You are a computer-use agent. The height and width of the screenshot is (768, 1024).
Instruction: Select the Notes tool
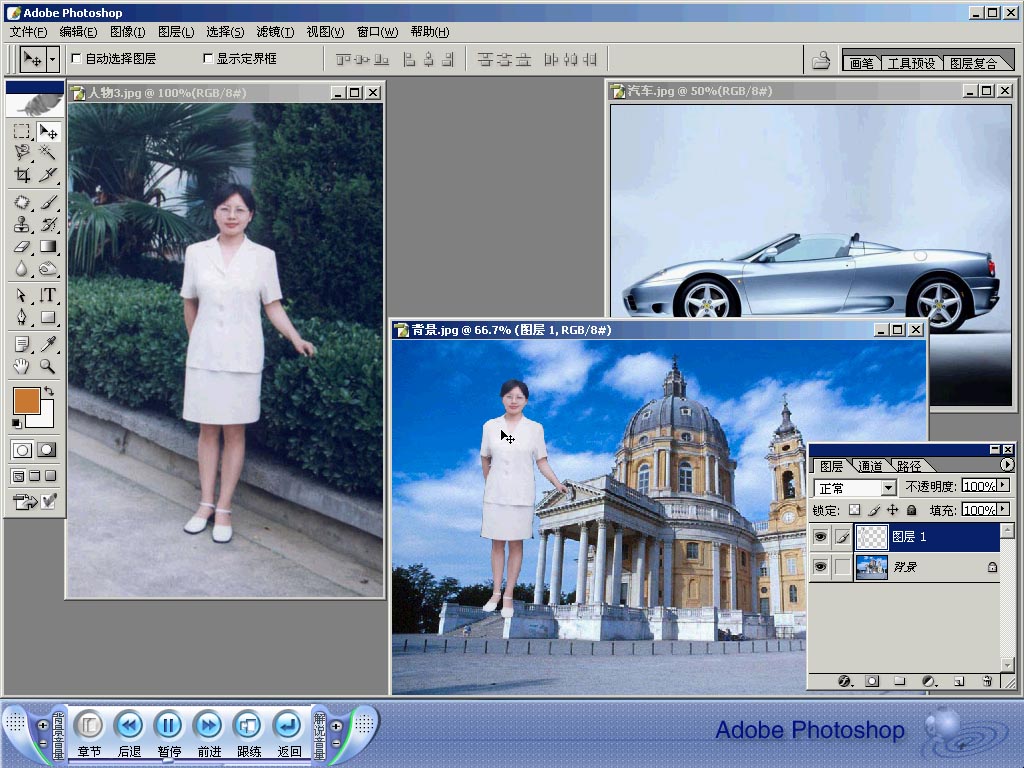[x=22, y=344]
